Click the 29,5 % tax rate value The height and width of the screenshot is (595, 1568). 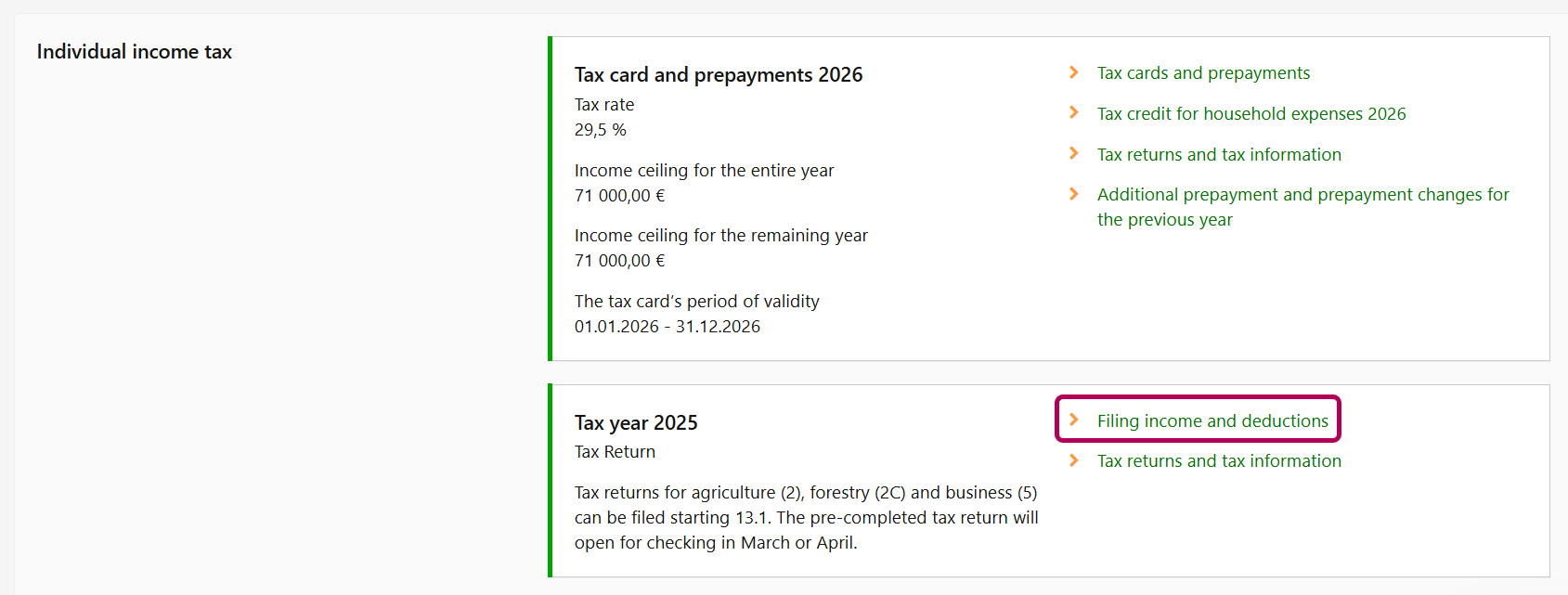(601, 130)
